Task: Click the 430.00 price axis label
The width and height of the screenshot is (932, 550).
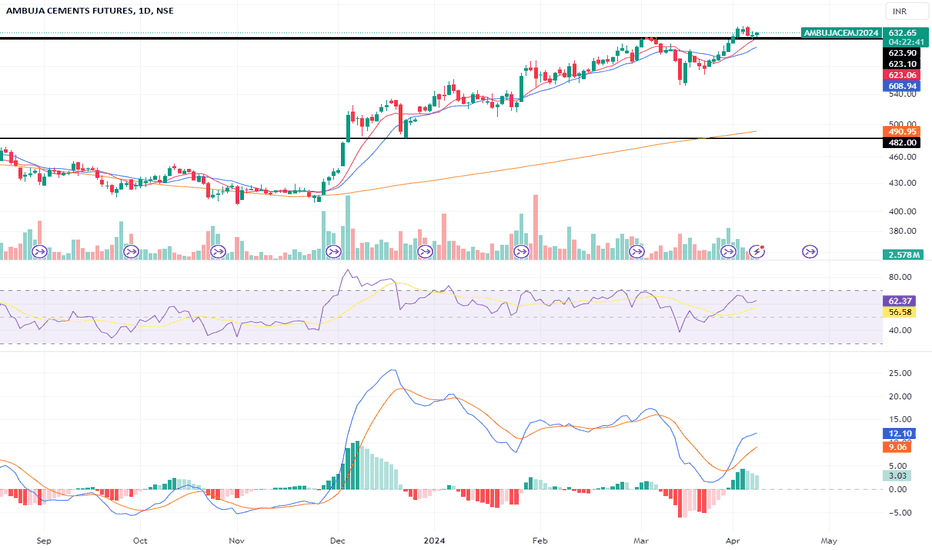Action: click(x=902, y=183)
